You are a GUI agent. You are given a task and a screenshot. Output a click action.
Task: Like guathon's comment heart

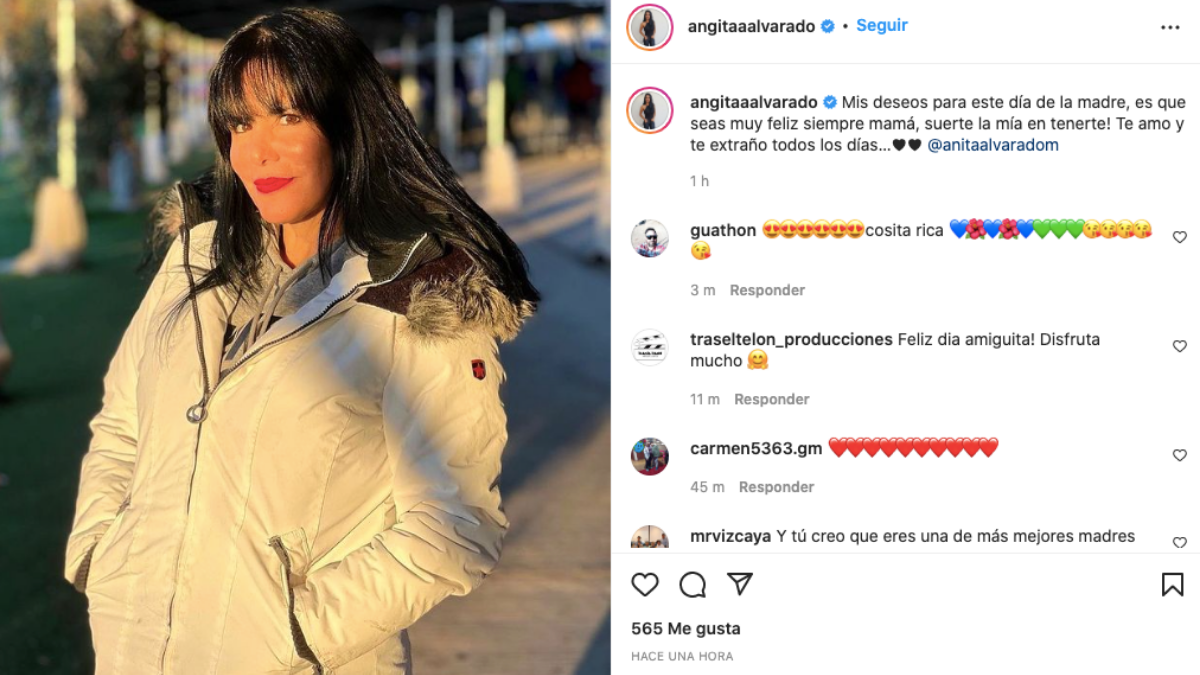point(1179,238)
